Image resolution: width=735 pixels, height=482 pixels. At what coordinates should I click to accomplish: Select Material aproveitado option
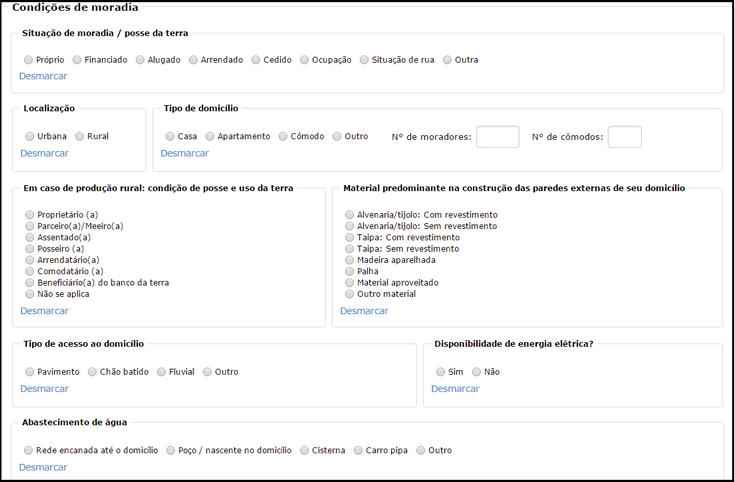click(350, 283)
